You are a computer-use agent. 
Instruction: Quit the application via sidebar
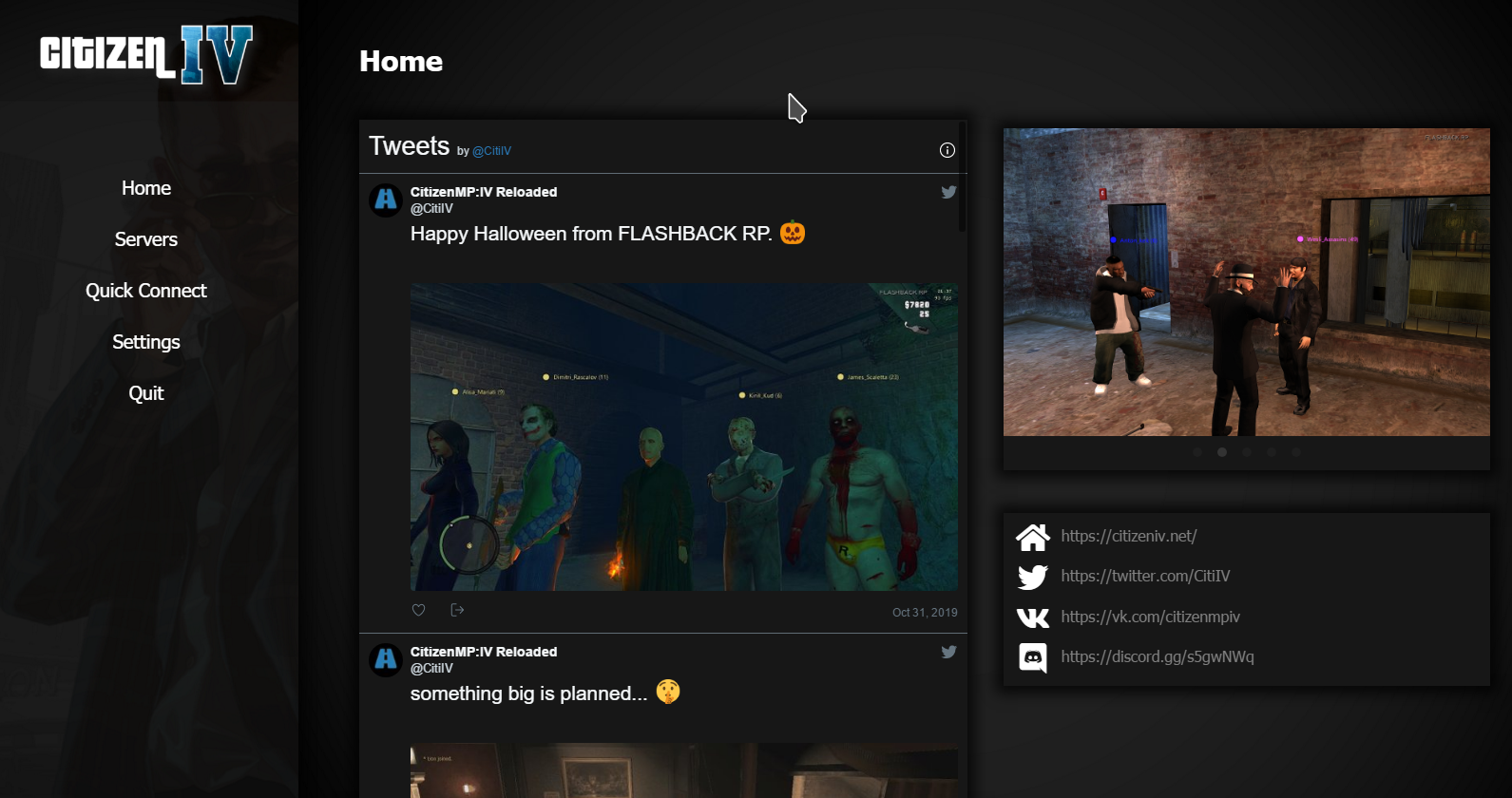tap(146, 393)
